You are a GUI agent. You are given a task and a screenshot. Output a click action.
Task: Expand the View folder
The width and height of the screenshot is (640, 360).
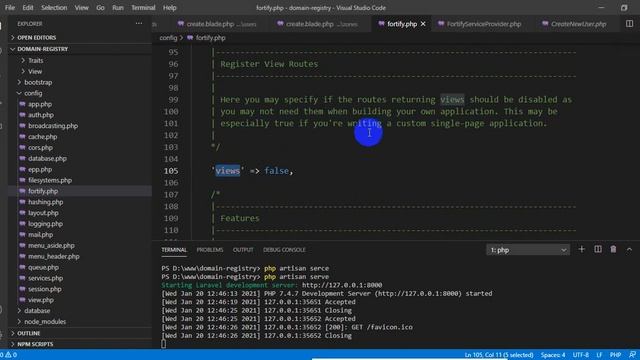tap(35, 71)
